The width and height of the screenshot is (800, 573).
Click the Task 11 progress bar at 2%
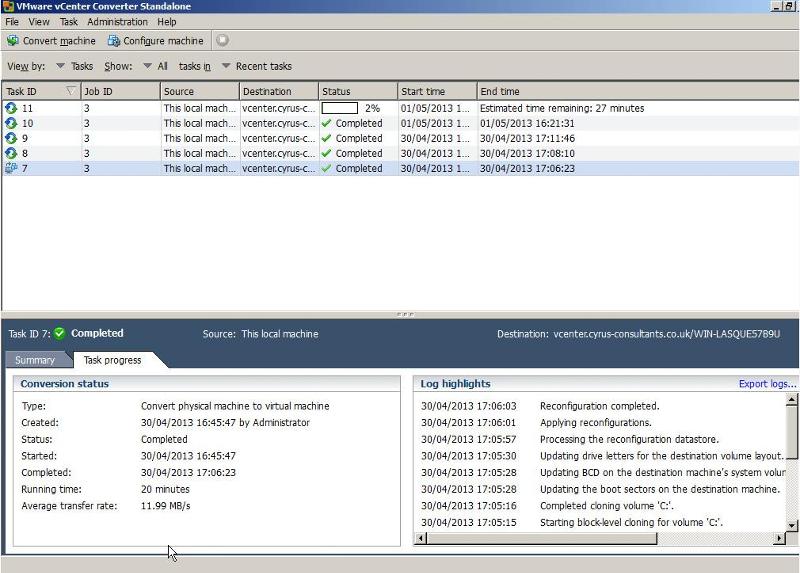(x=340, y=108)
